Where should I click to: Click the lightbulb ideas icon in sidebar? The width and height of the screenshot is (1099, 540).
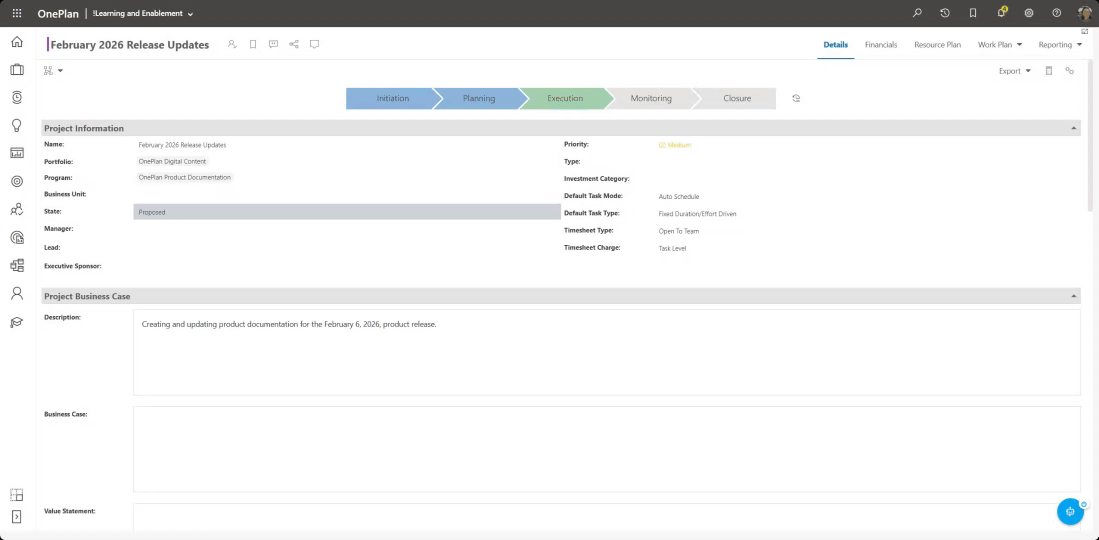(16, 125)
